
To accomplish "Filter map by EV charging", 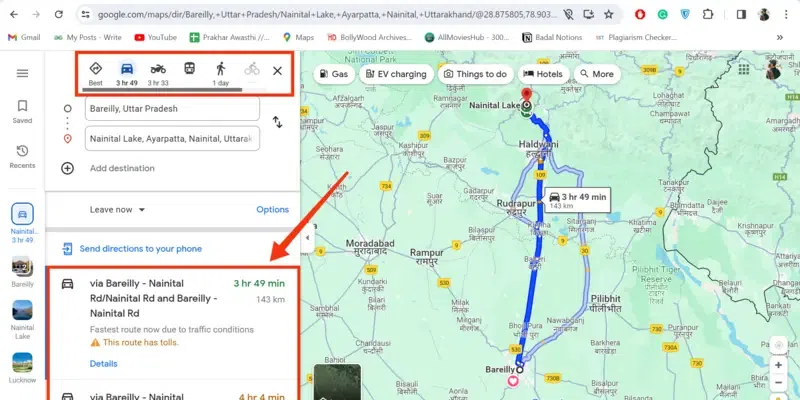I will point(396,74).
